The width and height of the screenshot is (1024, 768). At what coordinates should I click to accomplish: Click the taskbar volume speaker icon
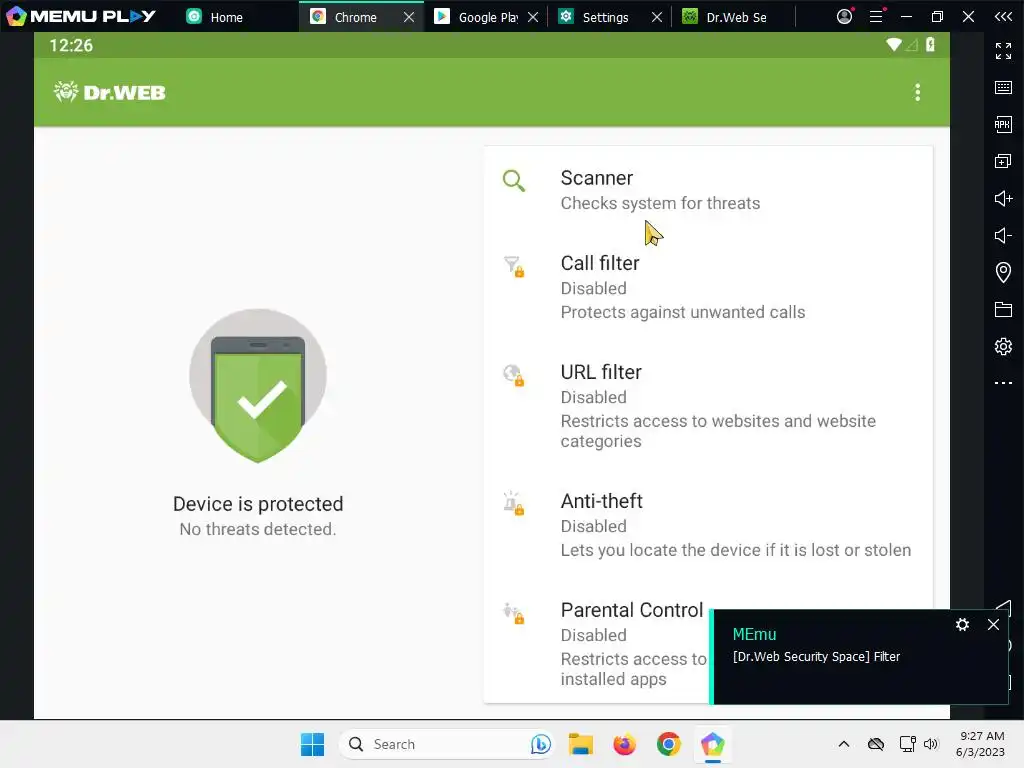pyautogui.click(x=931, y=744)
